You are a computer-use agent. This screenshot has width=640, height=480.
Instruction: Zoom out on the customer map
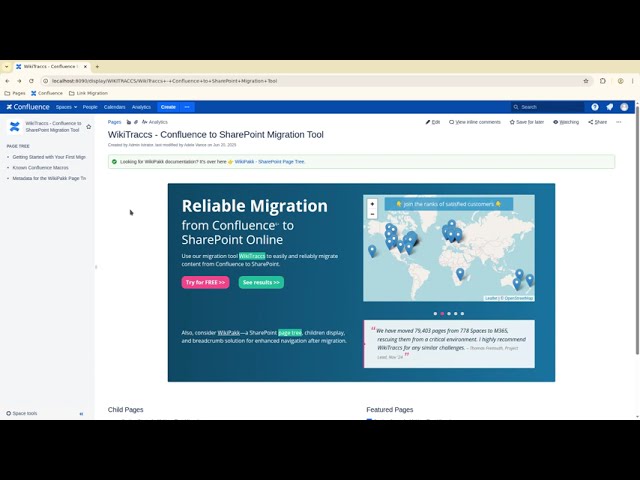coord(372,214)
